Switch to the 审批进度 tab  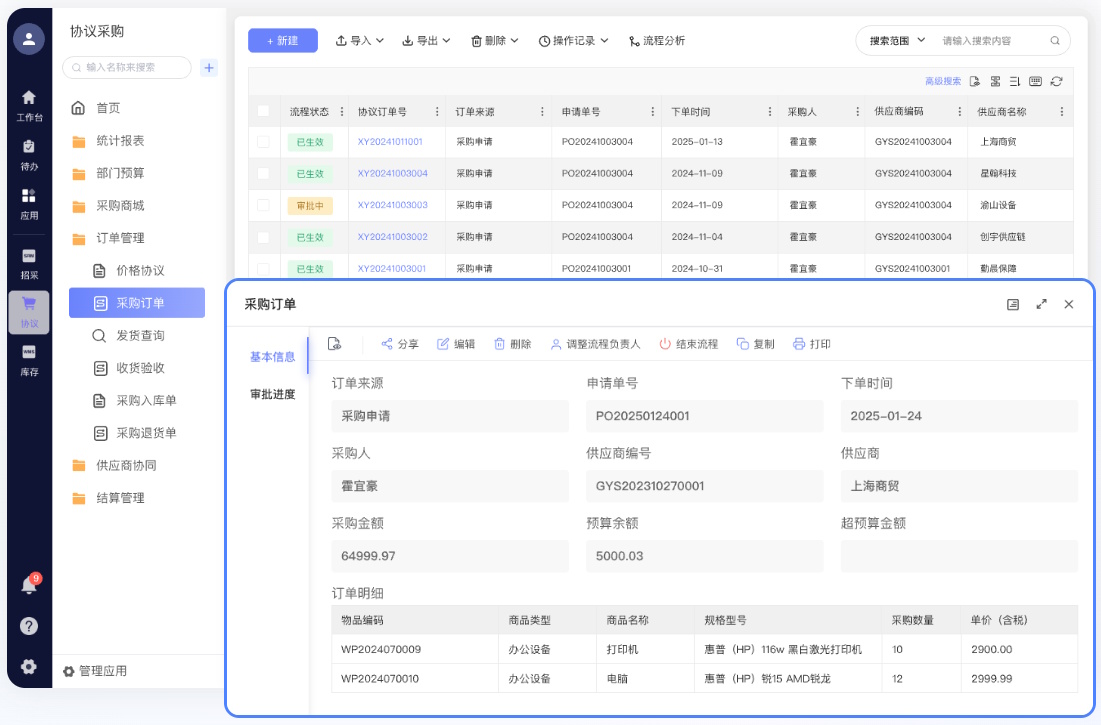tap(272, 394)
